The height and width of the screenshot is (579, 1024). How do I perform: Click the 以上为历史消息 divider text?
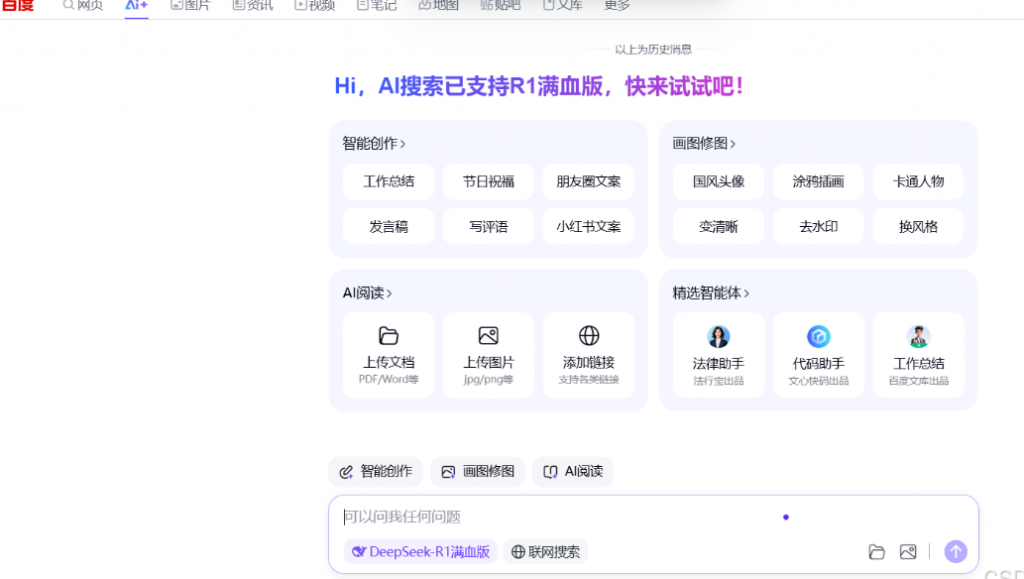653,50
